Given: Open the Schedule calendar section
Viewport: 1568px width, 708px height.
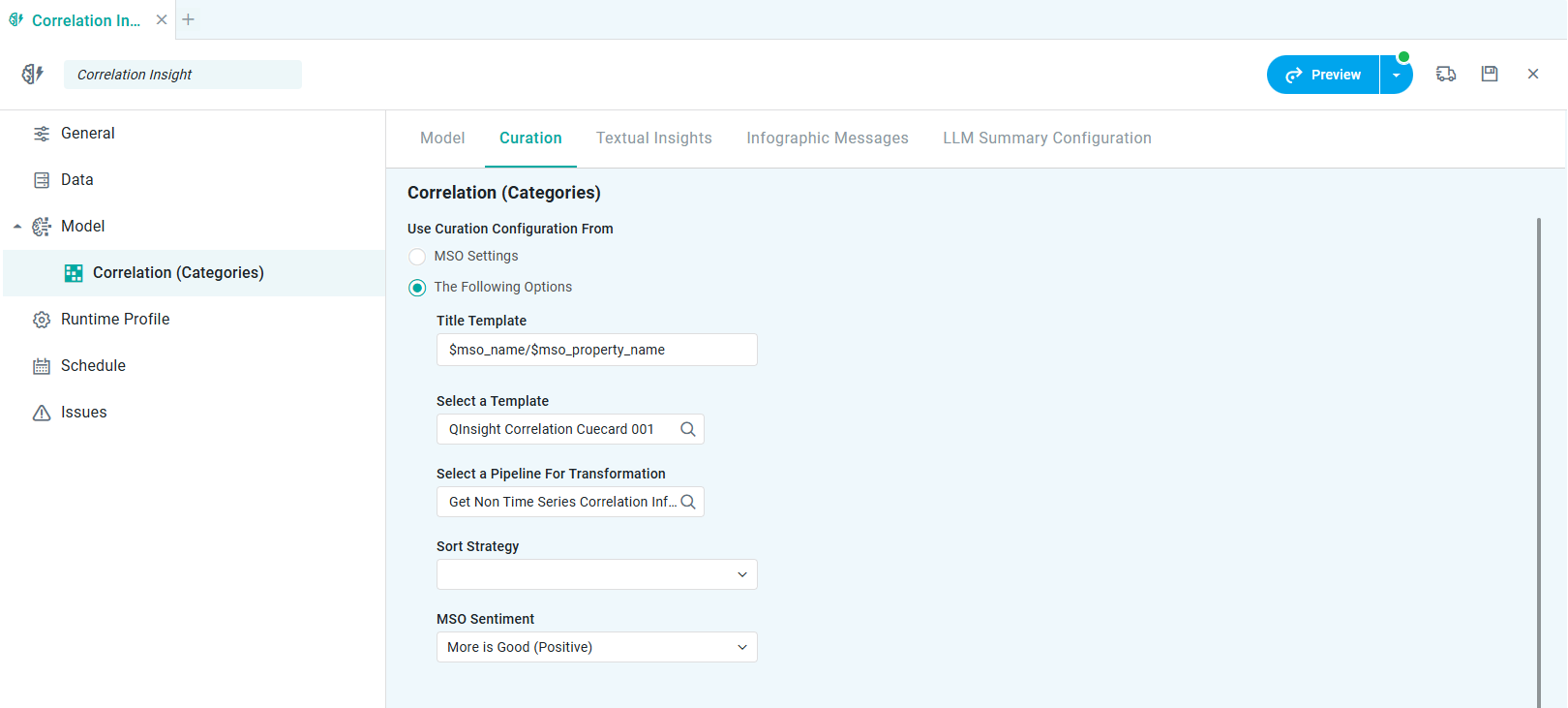Looking at the screenshot, I should [x=93, y=366].
